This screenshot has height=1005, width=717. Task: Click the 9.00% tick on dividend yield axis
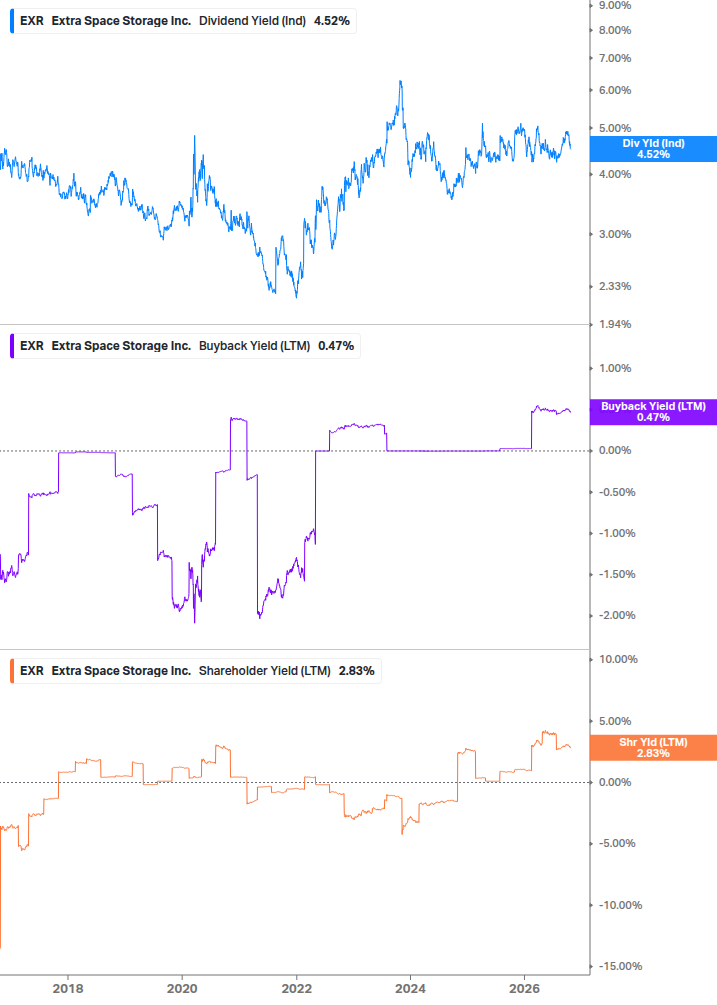(x=615, y=5)
